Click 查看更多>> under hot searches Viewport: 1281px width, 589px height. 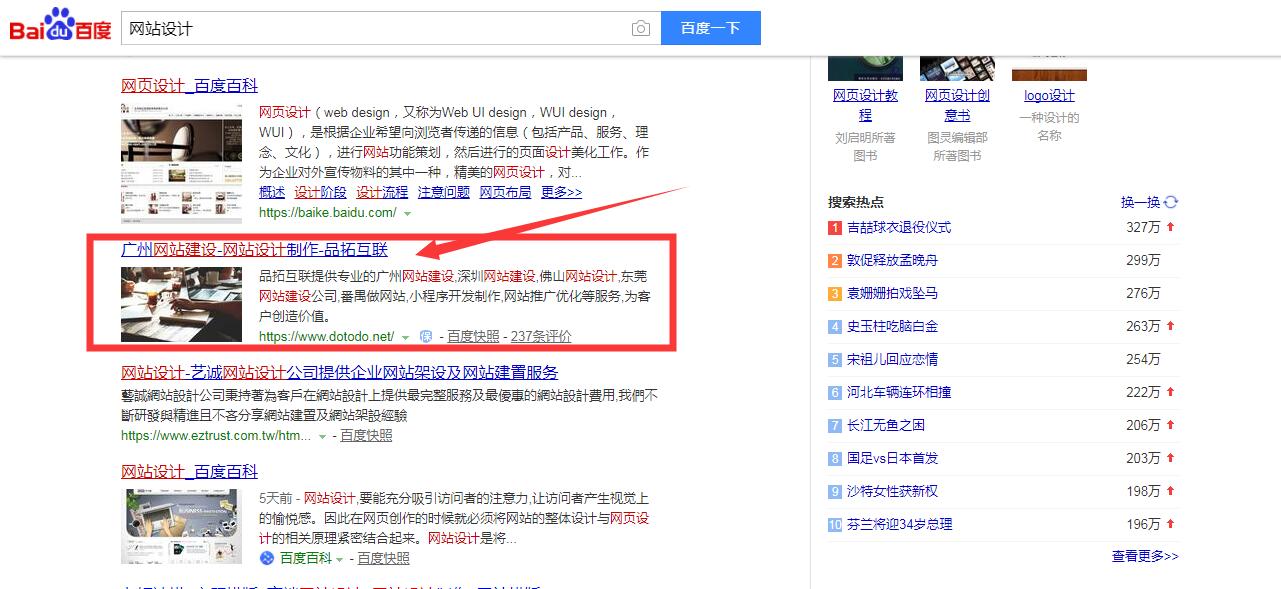(x=1145, y=556)
